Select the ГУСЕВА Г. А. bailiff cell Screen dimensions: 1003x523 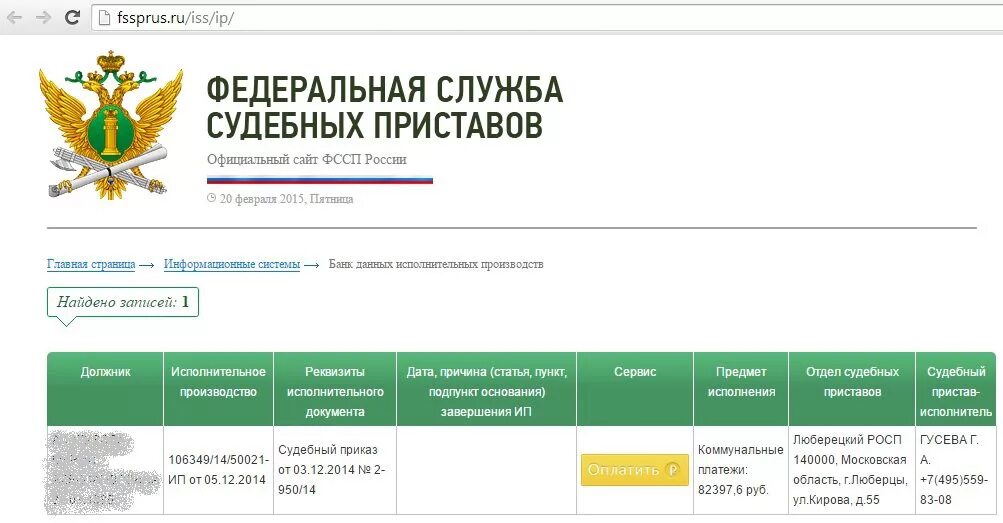point(956,470)
